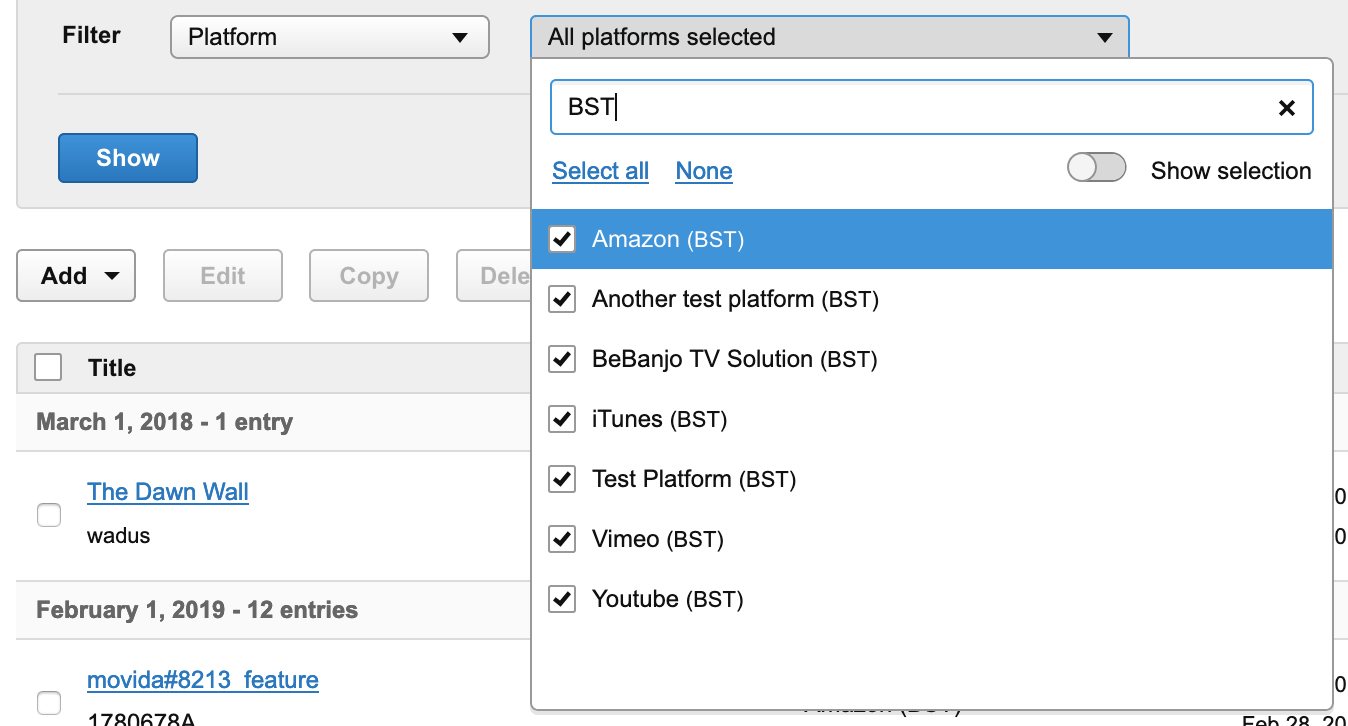
Task: Tick the checkbox for The Dawn Wall row
Action: tap(49, 515)
